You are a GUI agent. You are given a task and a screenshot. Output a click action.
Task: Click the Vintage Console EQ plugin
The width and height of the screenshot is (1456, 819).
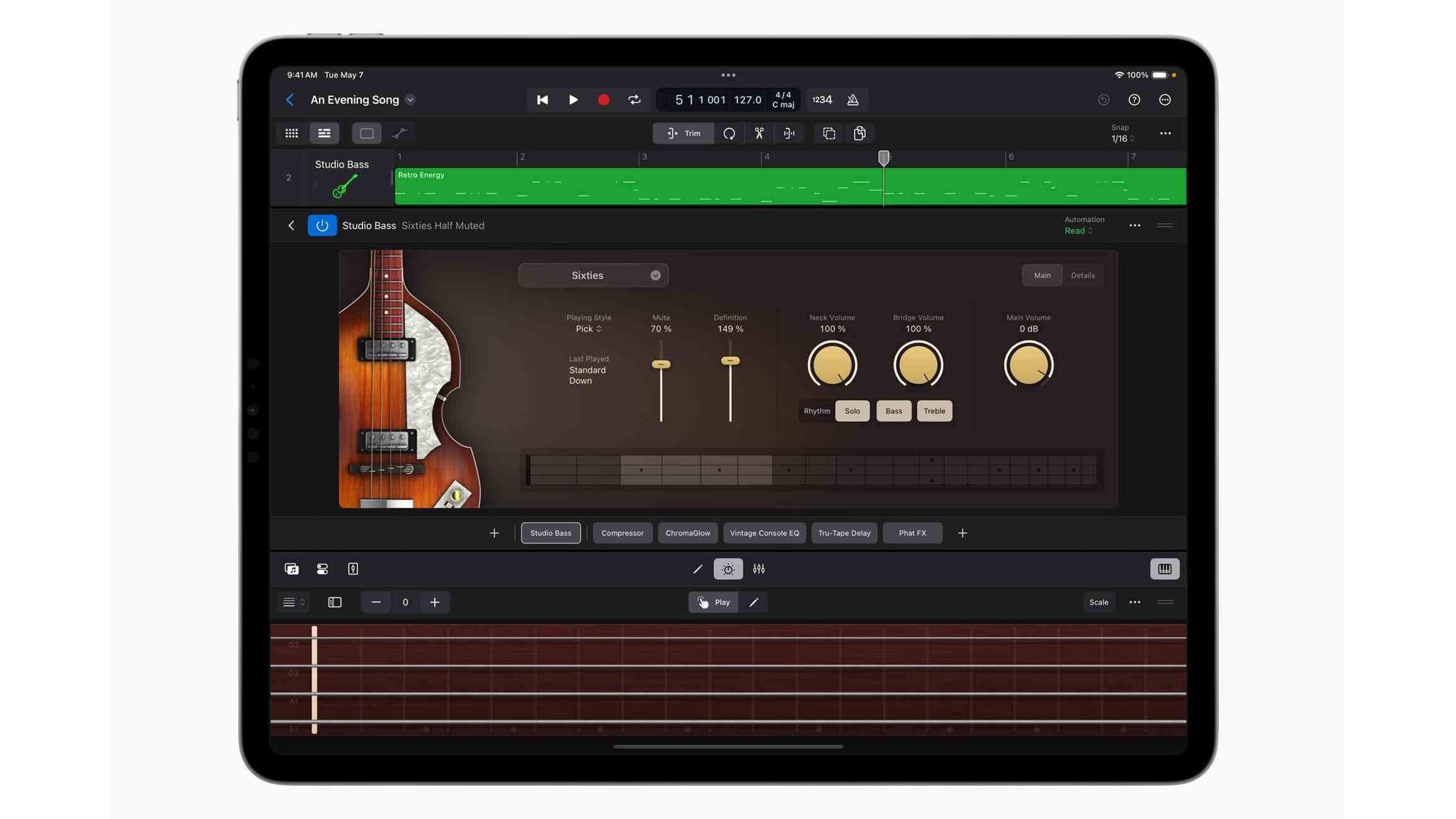[764, 532]
